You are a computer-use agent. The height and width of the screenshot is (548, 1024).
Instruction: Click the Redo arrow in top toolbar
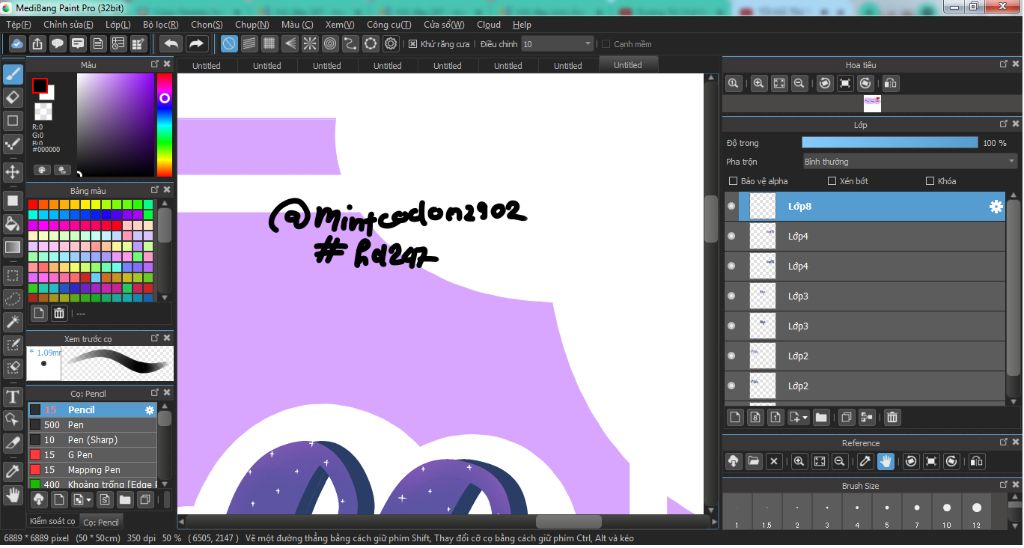[x=196, y=44]
